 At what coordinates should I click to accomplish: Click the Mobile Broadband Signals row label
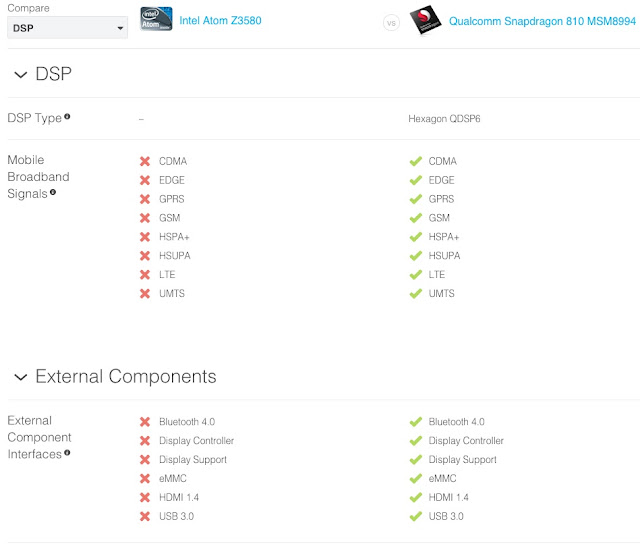click(x=38, y=177)
